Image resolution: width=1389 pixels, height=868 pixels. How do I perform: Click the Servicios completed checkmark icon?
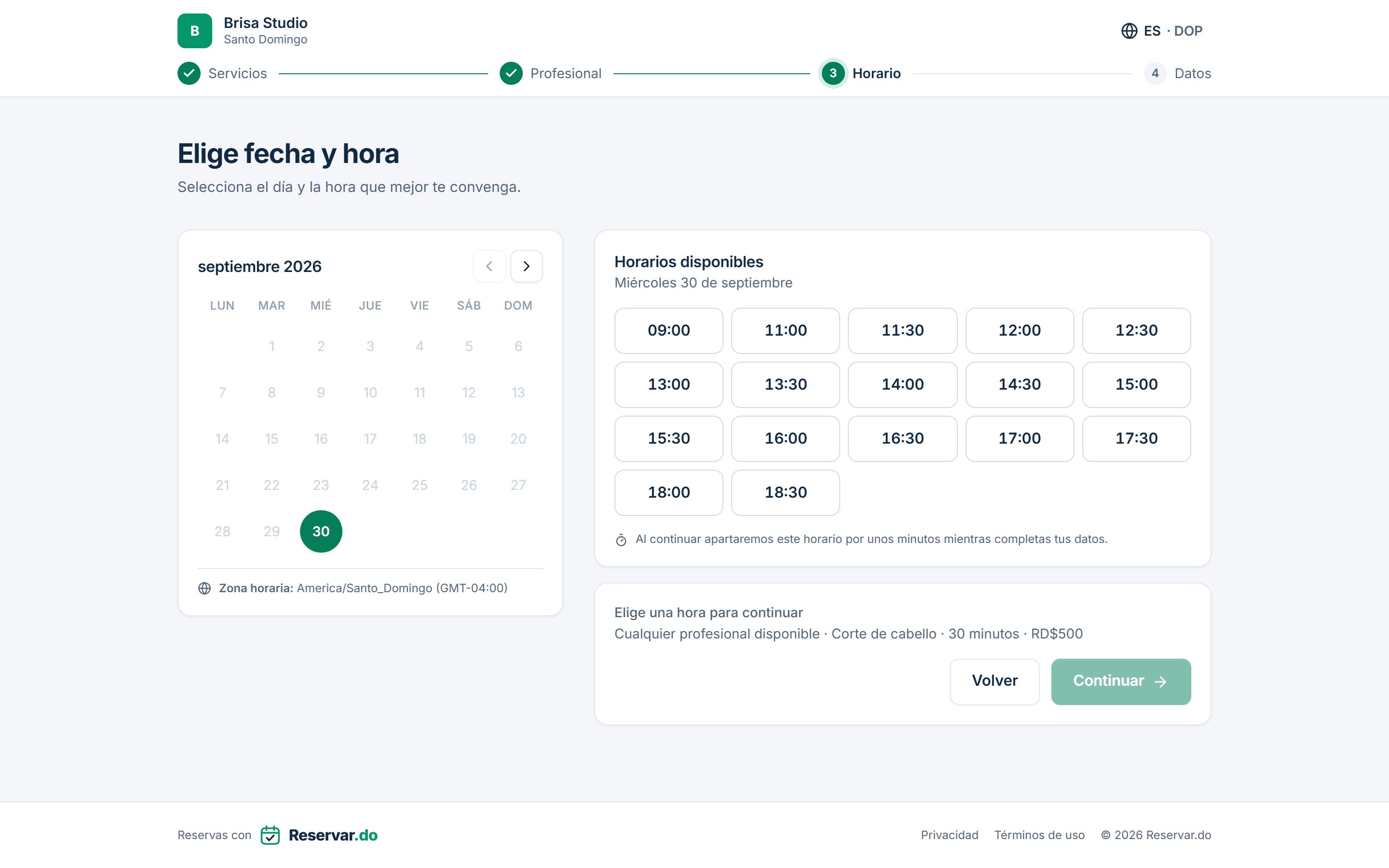click(x=189, y=73)
